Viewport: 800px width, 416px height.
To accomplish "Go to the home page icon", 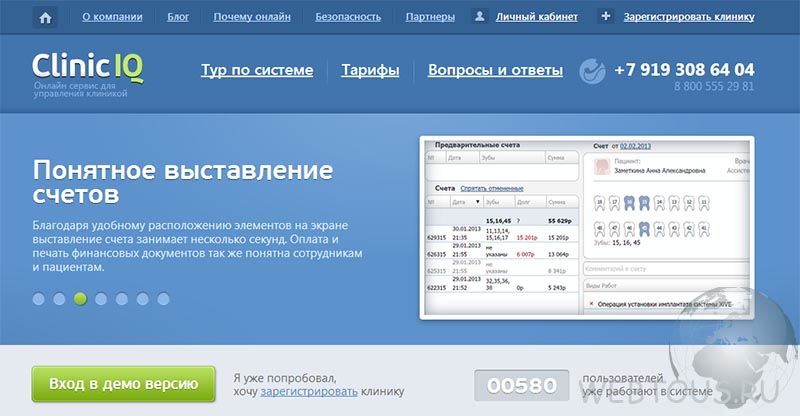I will 45,17.
